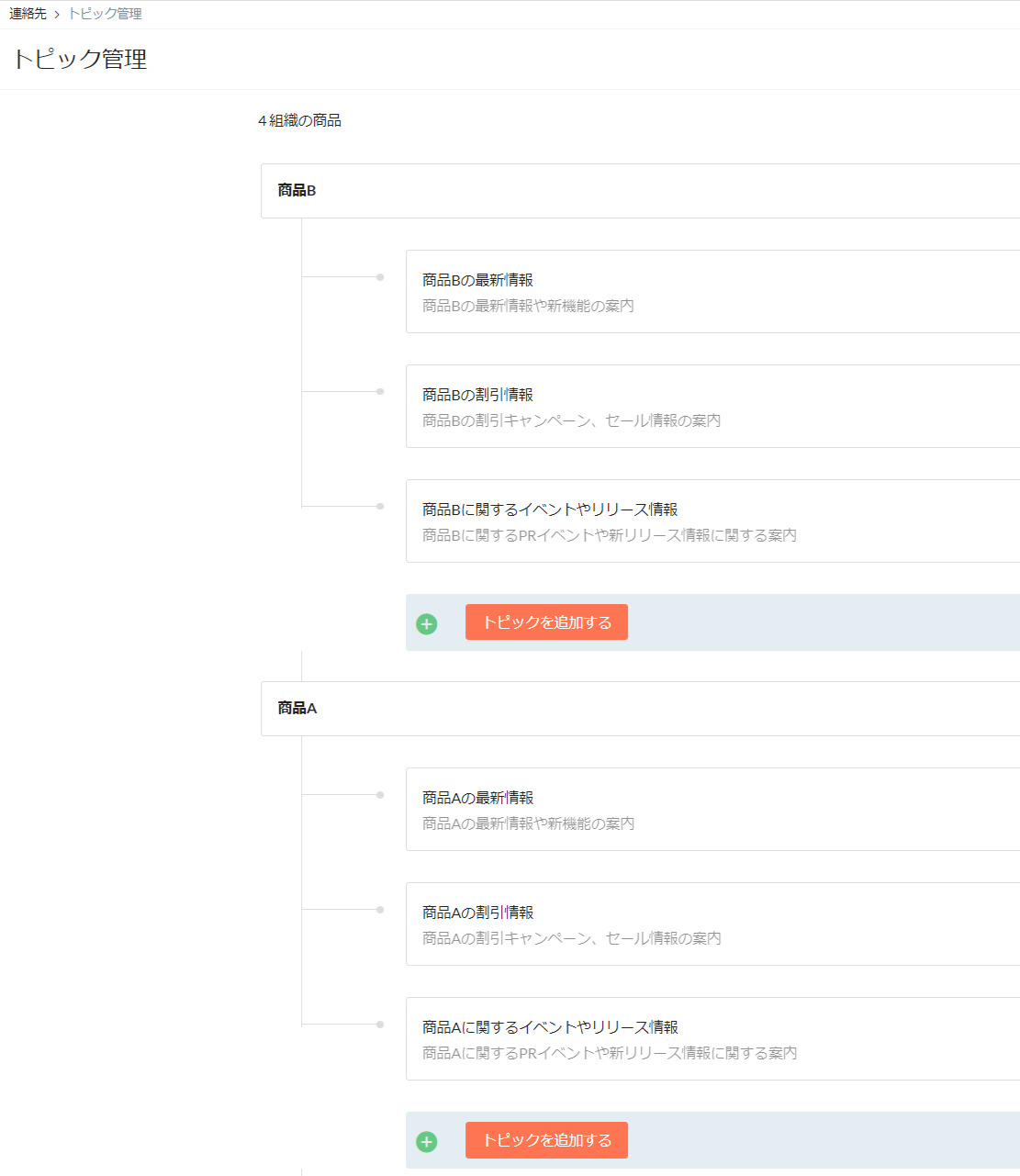Click the 4 組織の商品 count label

point(300,121)
